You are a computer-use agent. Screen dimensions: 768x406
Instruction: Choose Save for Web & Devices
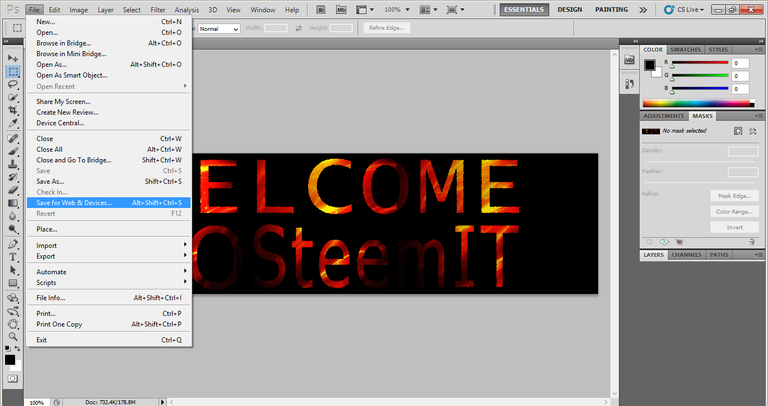click(109, 203)
